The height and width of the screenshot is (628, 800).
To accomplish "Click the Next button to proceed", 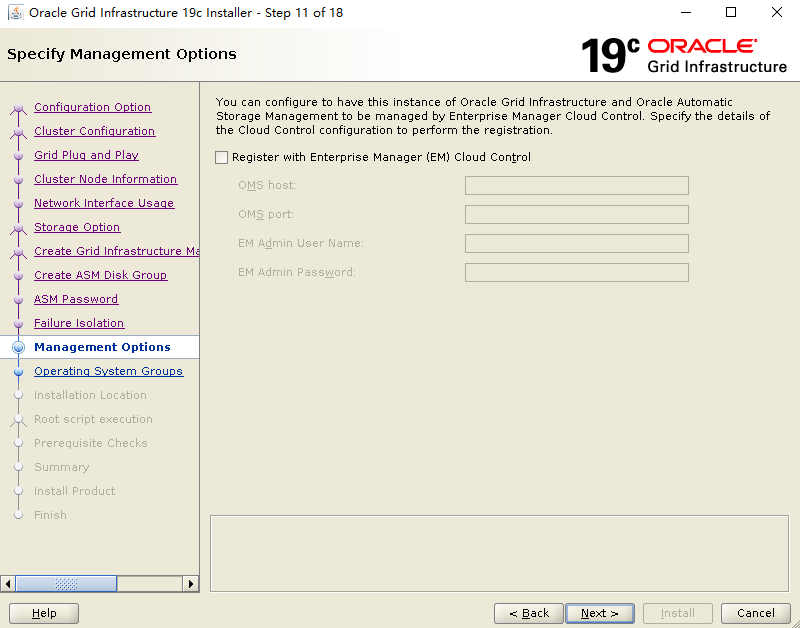I will coord(599,613).
